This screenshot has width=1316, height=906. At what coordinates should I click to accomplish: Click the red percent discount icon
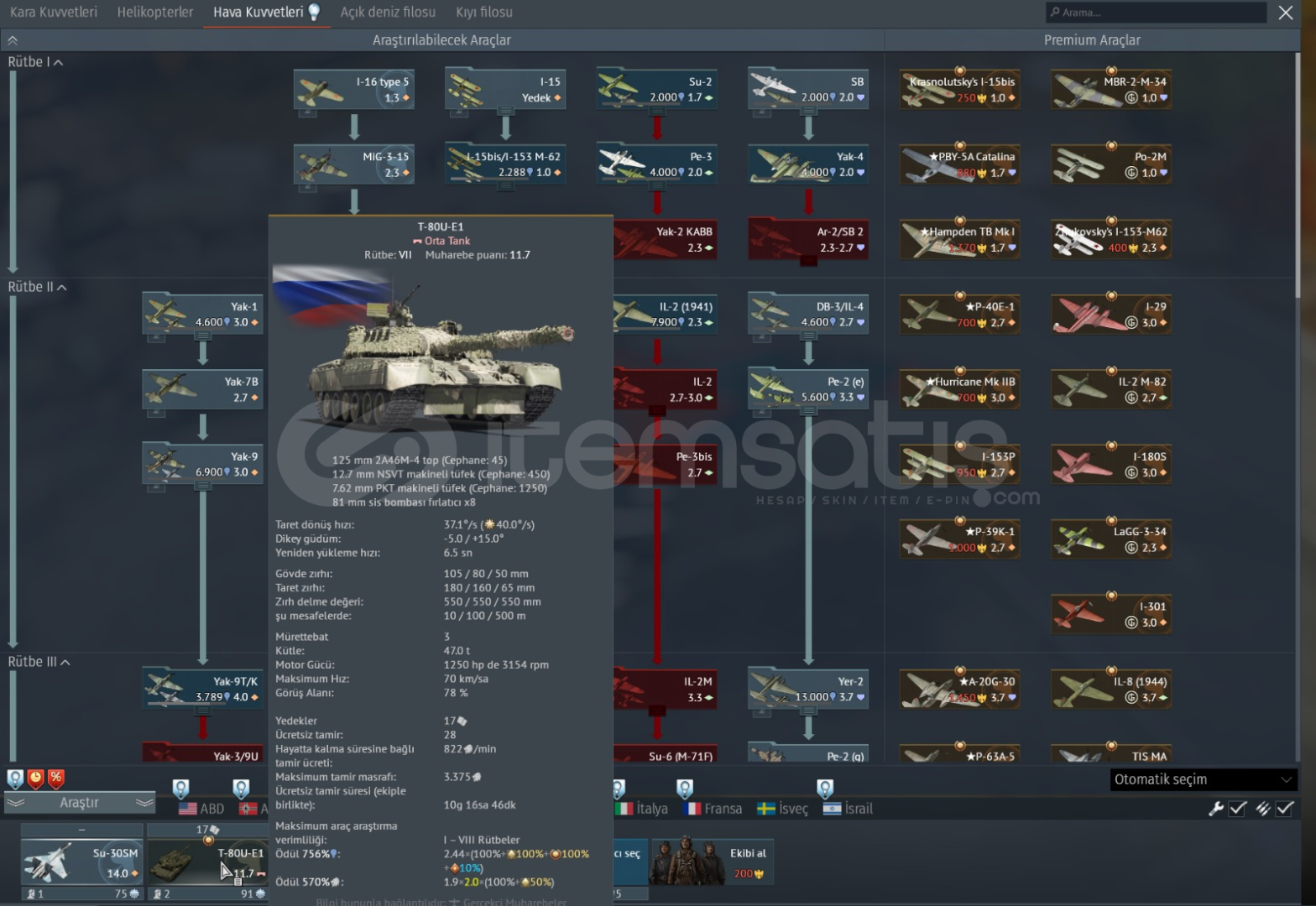pyautogui.click(x=55, y=778)
